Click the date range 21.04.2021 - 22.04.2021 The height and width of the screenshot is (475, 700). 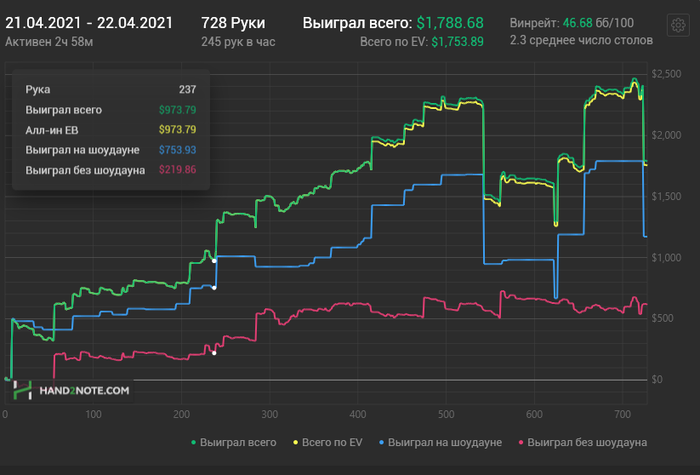coord(89,23)
